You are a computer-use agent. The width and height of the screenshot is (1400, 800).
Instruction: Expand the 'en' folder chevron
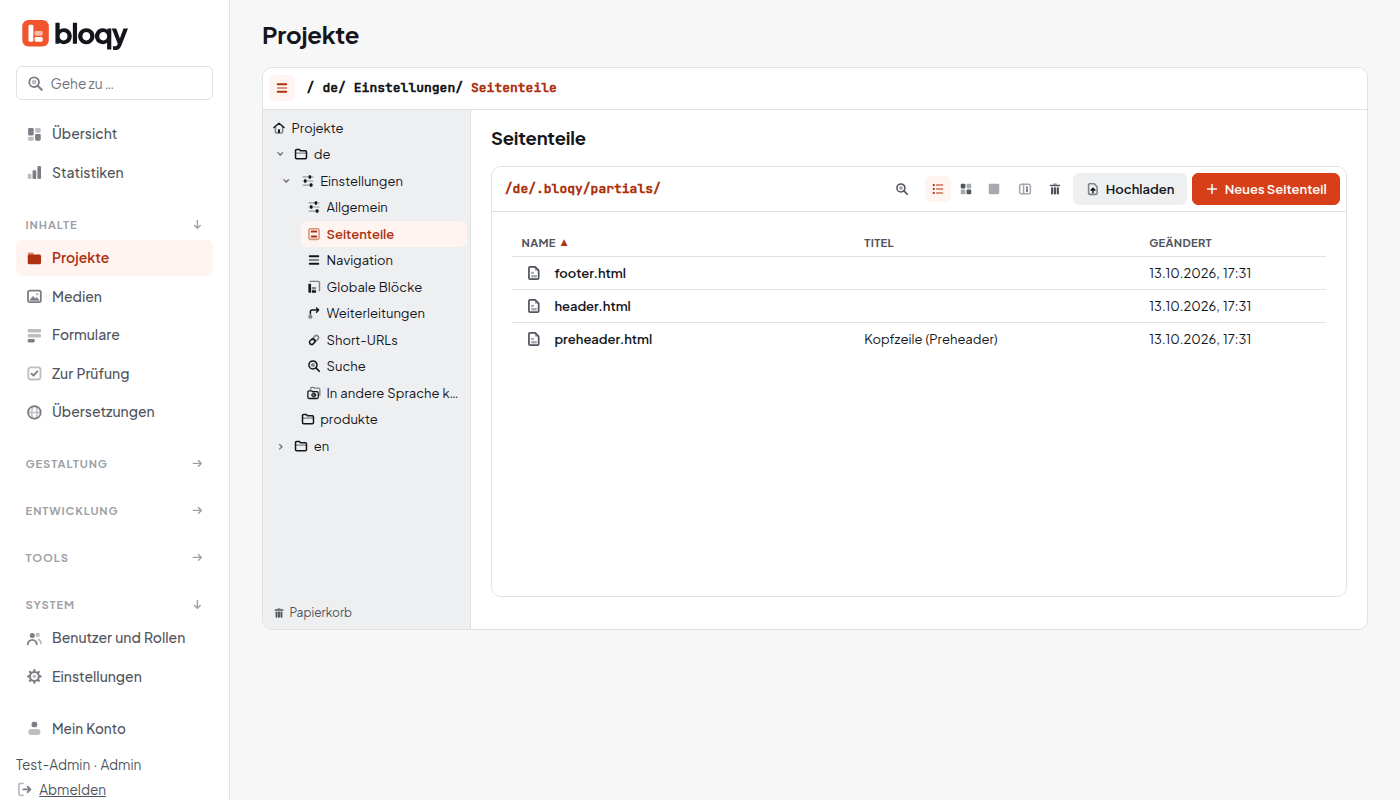(280, 446)
